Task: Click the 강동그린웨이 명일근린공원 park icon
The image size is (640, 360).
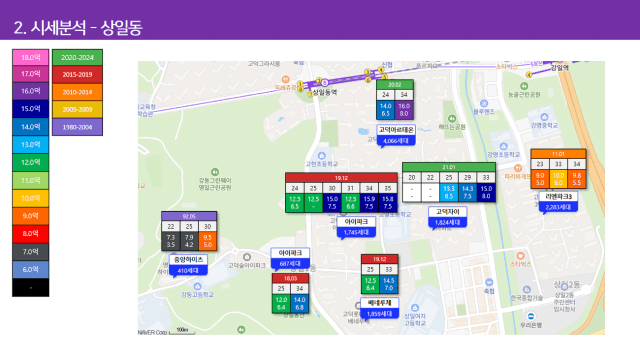Action: pos(215,172)
